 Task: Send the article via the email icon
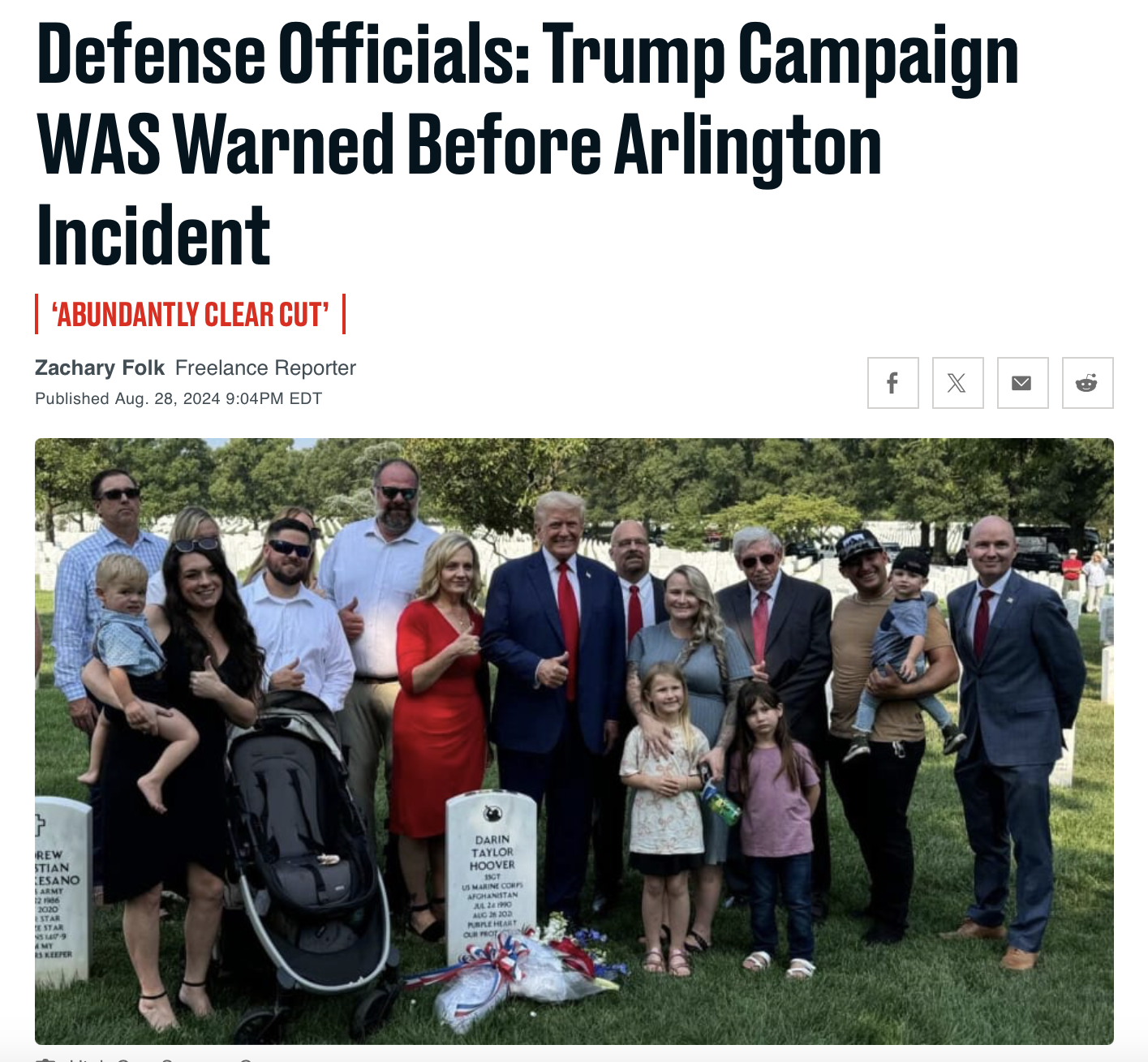[1022, 383]
